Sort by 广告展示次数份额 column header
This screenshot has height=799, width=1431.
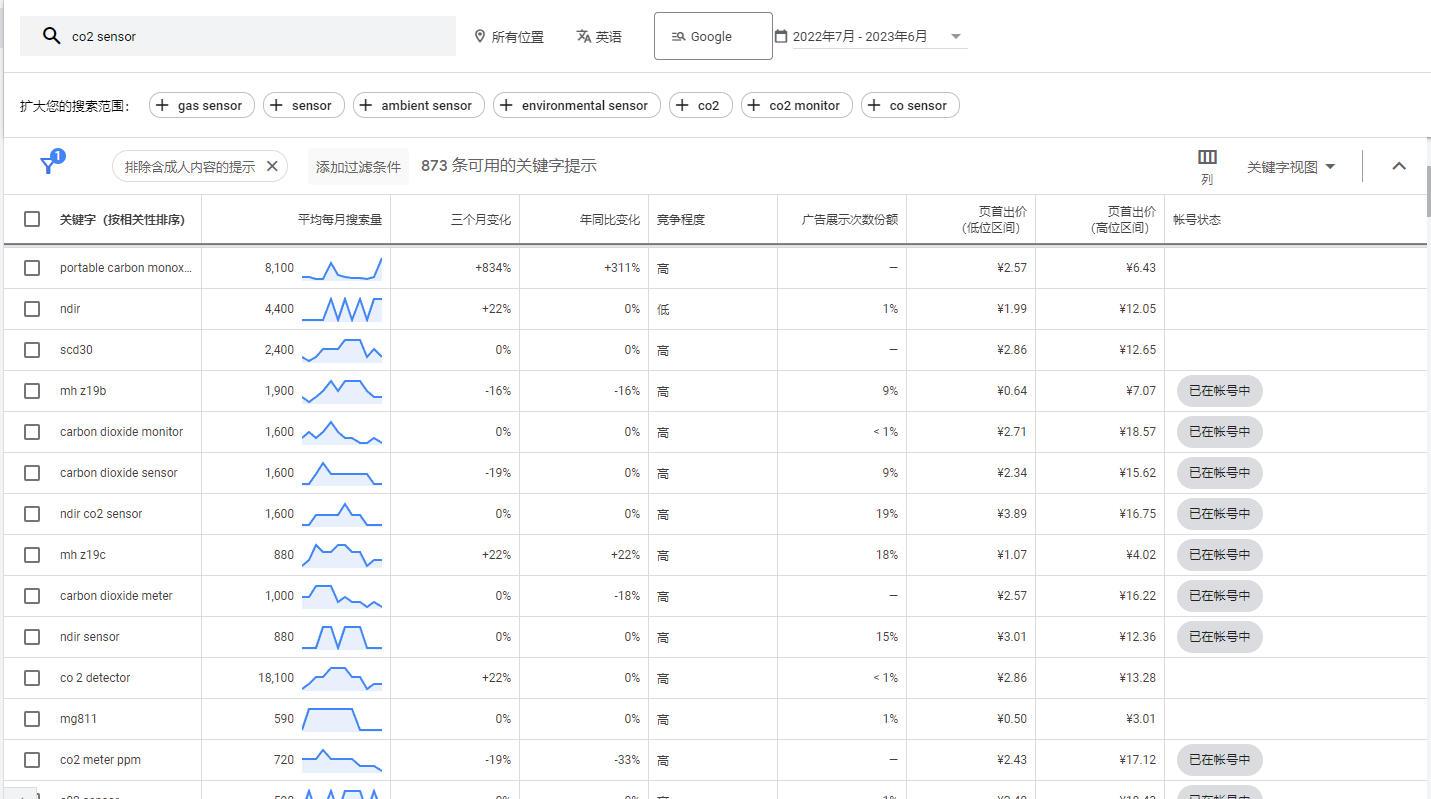tap(850, 219)
